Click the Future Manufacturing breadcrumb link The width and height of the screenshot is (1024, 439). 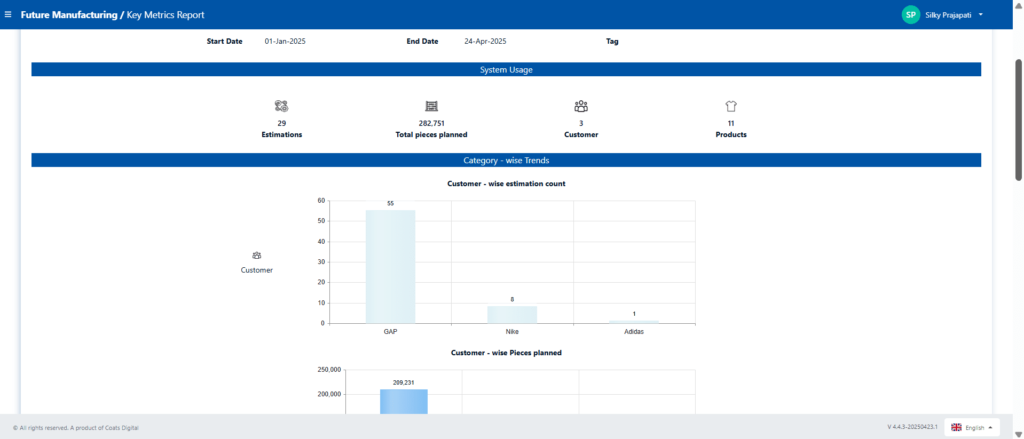pyautogui.click(x=68, y=15)
